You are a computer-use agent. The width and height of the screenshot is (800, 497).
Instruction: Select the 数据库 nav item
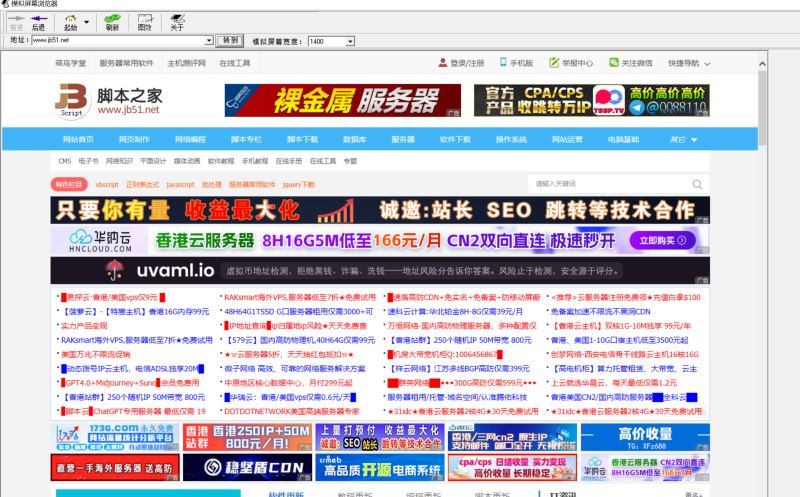coord(355,139)
